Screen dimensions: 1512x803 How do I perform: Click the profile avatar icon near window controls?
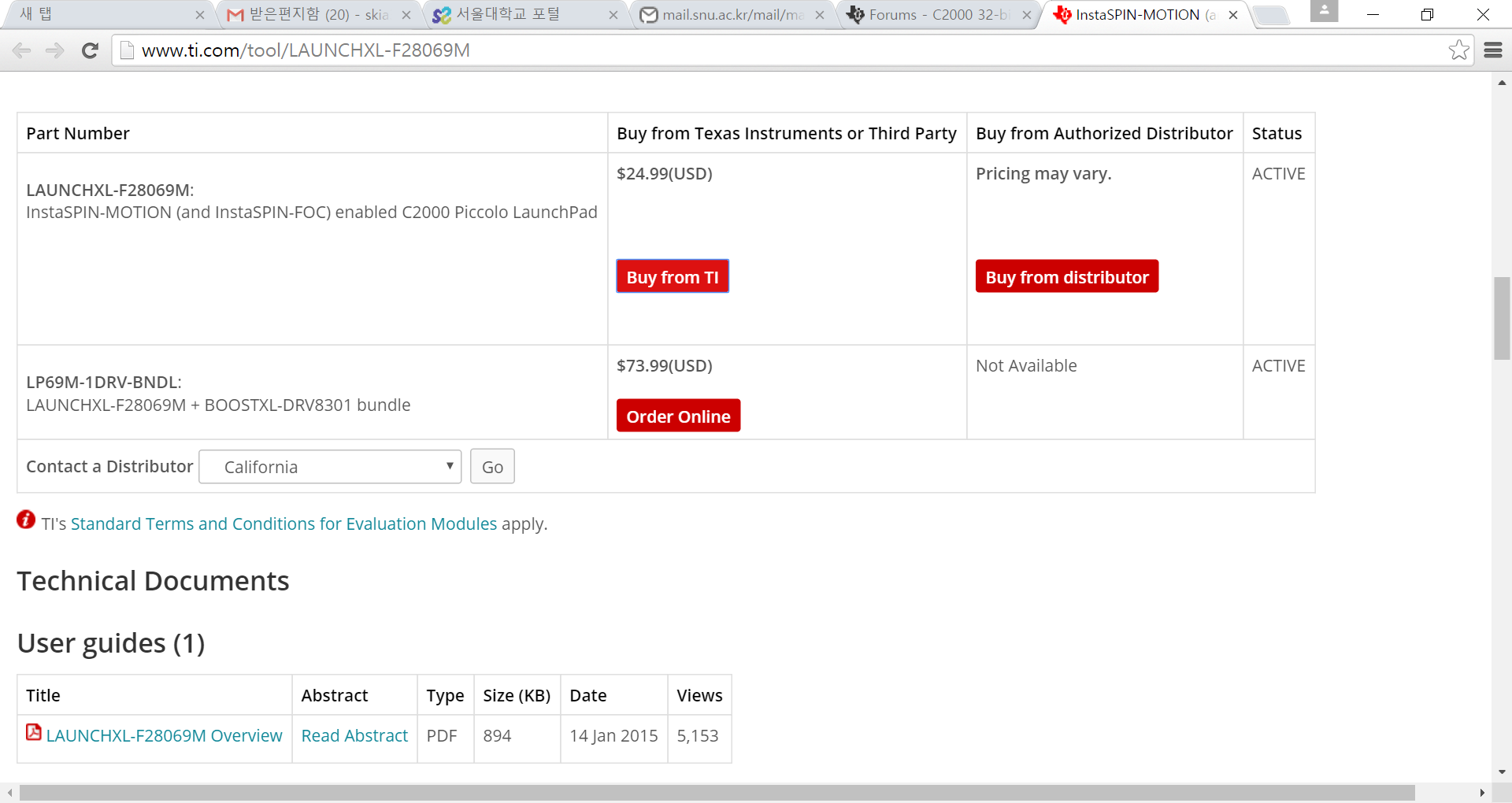1325,12
